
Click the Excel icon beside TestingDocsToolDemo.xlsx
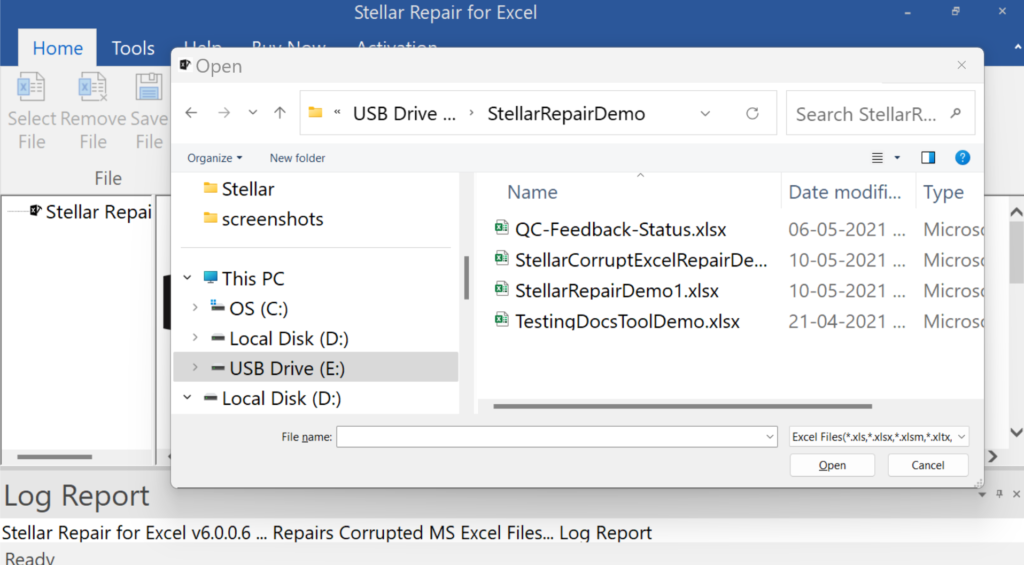tap(502, 320)
